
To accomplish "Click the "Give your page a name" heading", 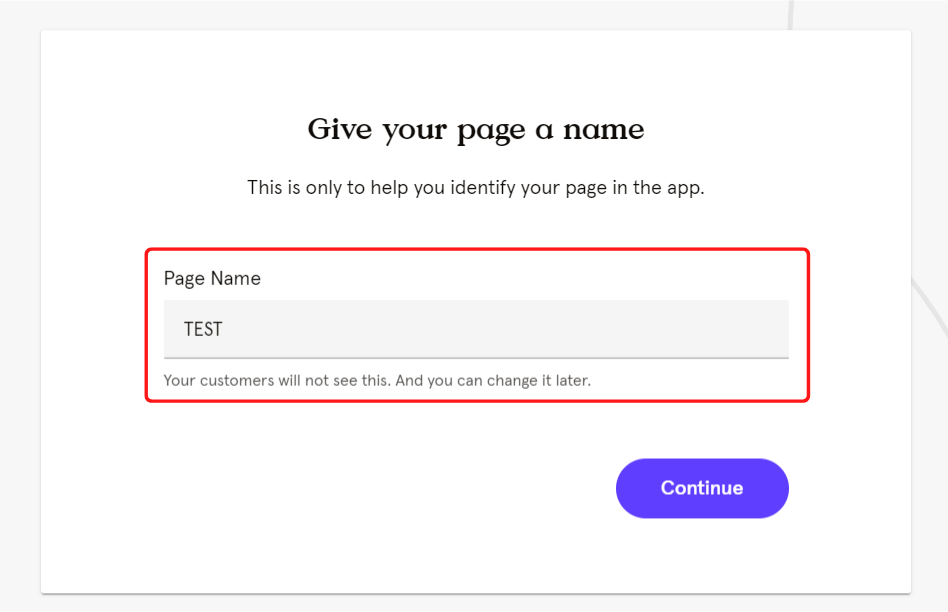I will 476,129.
